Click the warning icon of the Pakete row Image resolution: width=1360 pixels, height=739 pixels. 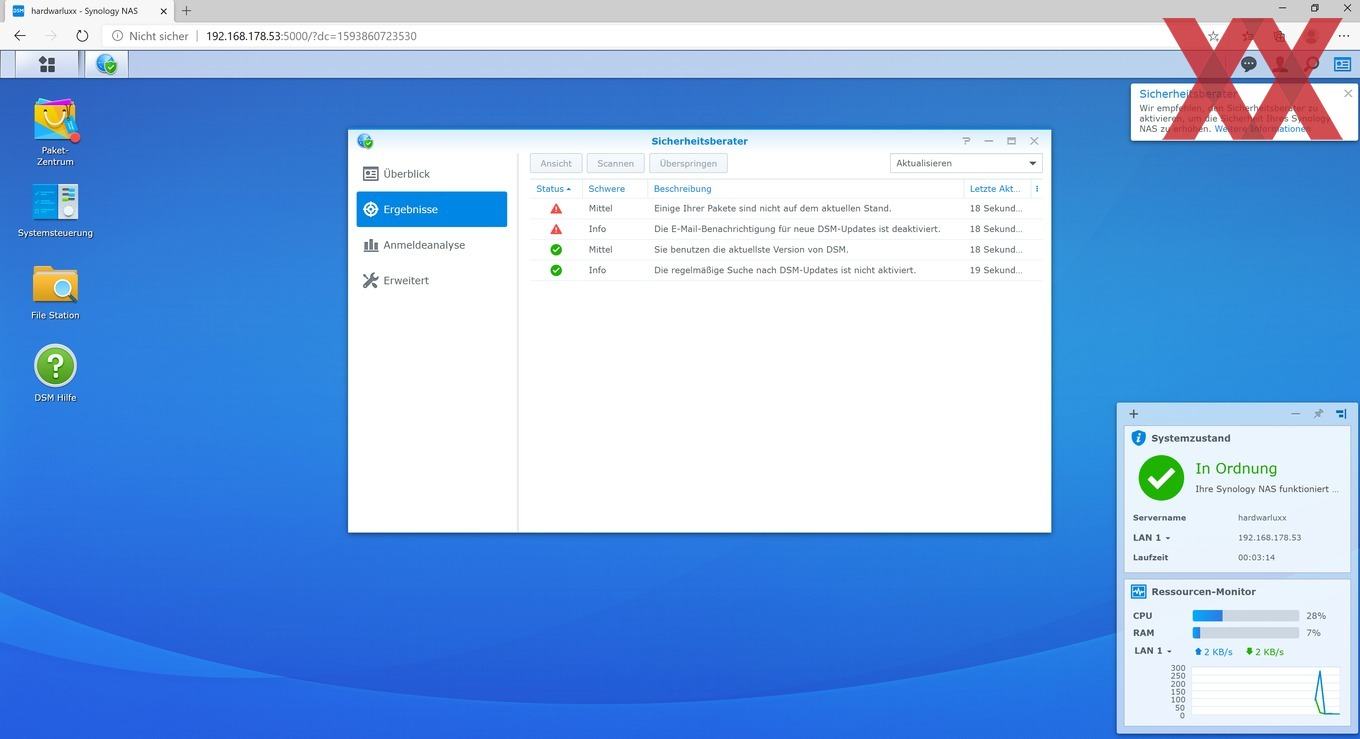click(556, 208)
